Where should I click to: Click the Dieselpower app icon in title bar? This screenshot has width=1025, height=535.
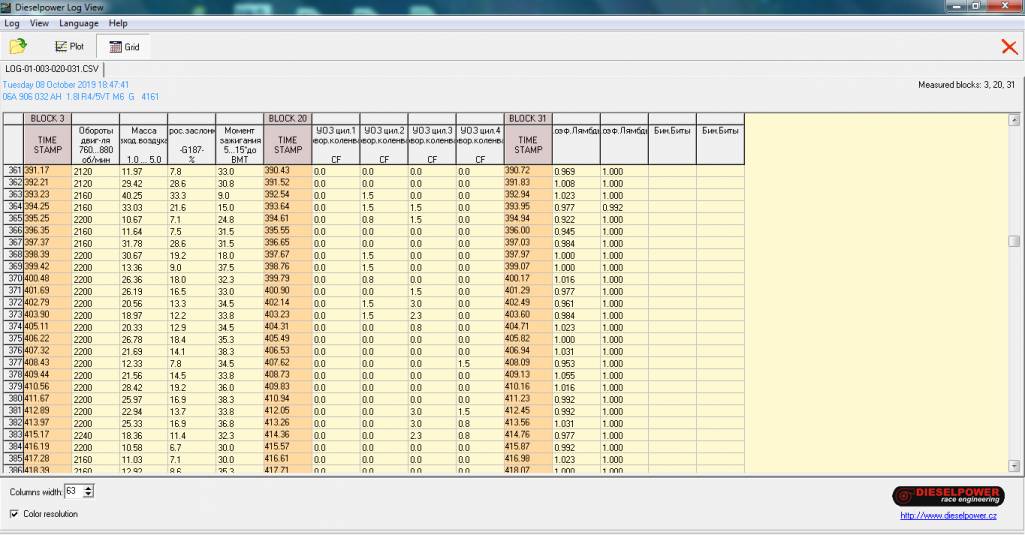[x=8, y=7]
